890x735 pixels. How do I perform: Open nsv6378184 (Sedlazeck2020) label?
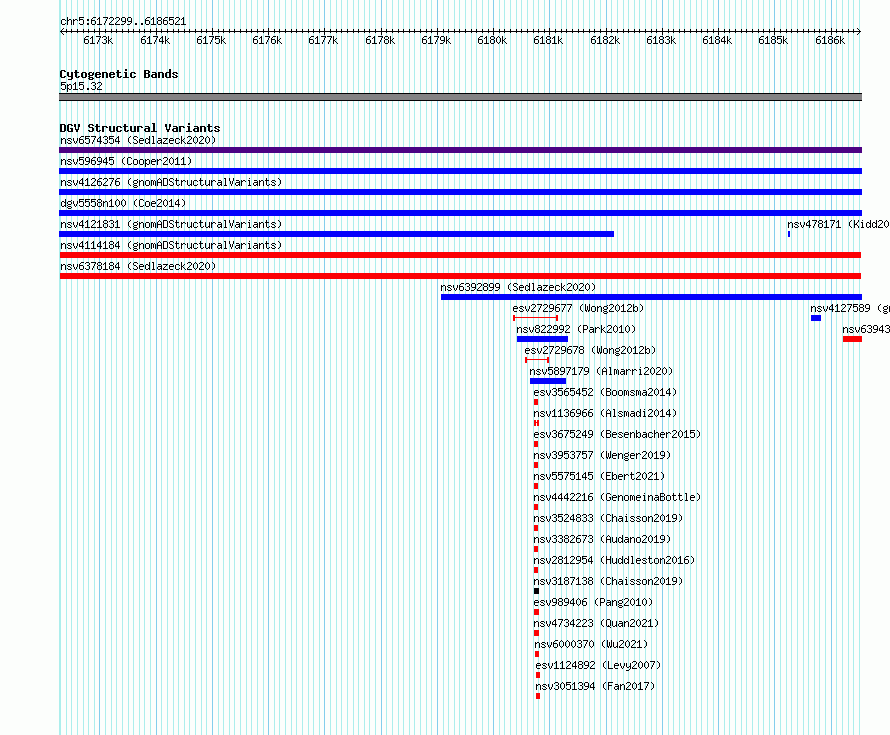pyautogui.click(x=138, y=266)
